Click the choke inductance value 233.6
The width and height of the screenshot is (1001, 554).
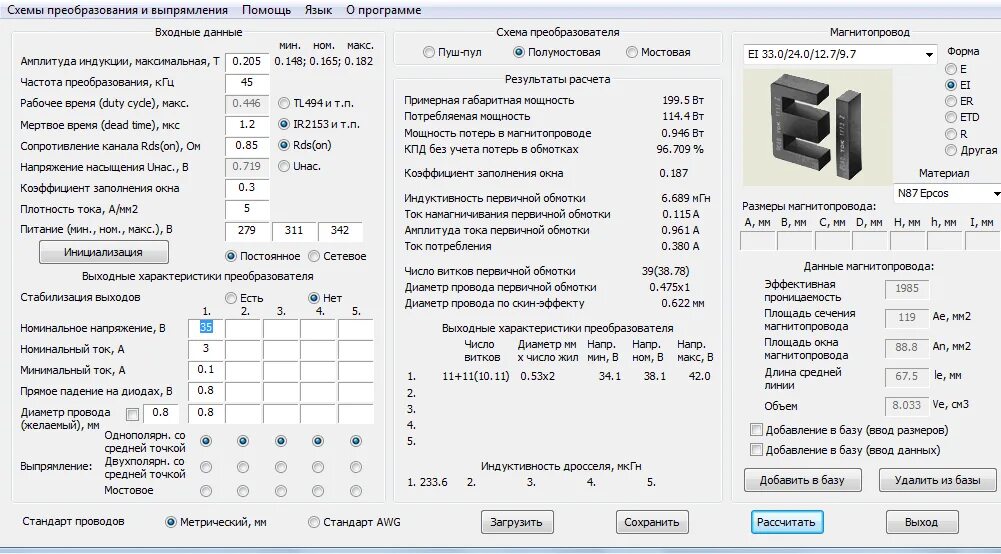coord(433,483)
